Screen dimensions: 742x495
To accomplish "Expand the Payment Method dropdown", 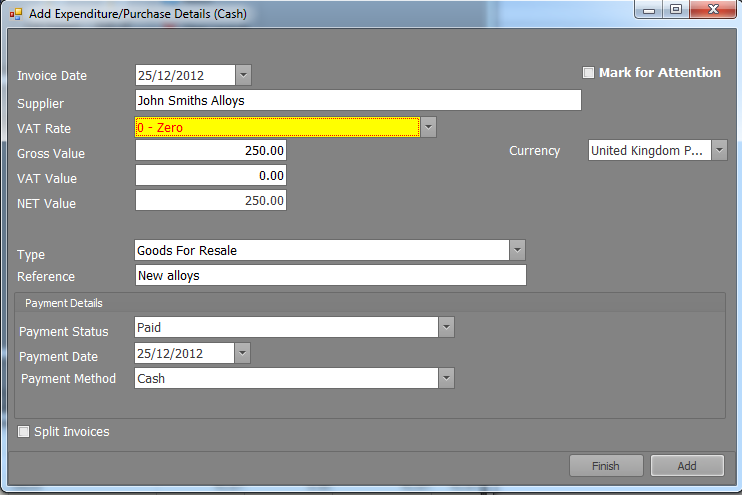I will 447,378.
